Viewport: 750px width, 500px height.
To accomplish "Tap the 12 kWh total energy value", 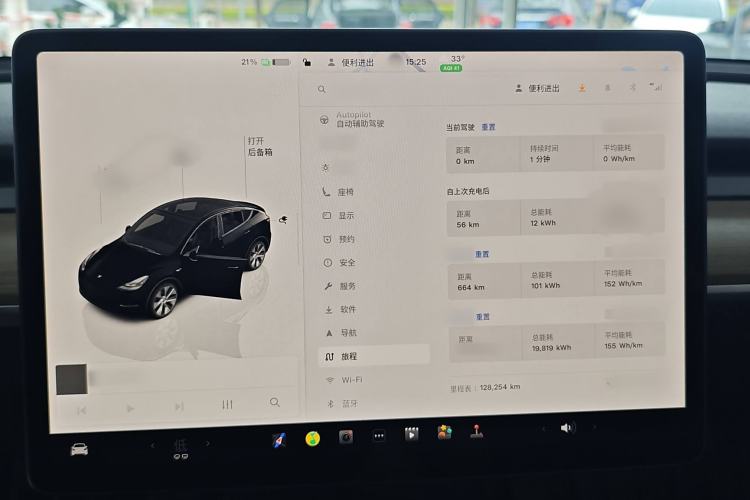I will pyautogui.click(x=543, y=223).
